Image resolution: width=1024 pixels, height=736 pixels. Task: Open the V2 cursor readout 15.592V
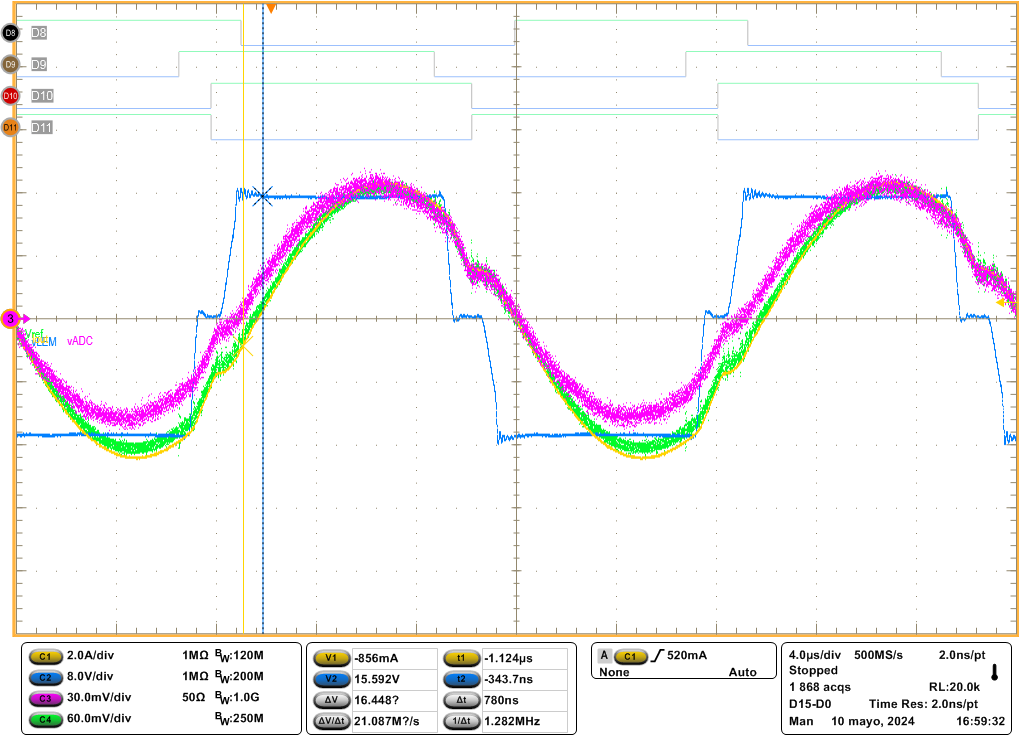[x=394, y=679]
